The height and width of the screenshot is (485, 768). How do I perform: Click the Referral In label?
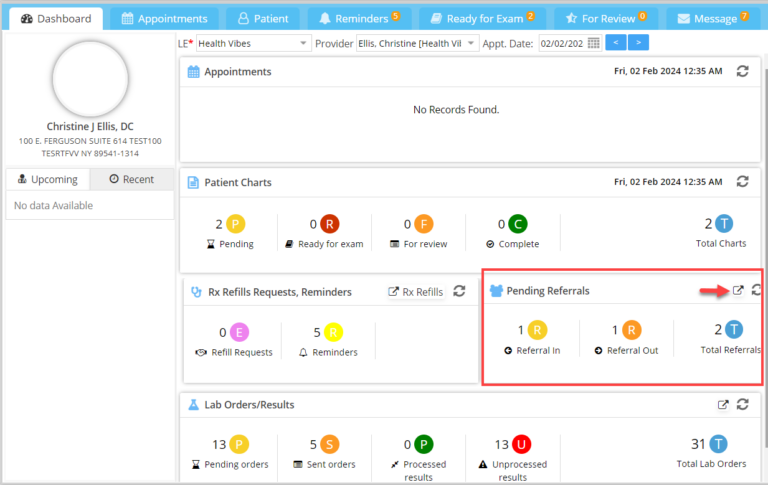tap(538, 350)
